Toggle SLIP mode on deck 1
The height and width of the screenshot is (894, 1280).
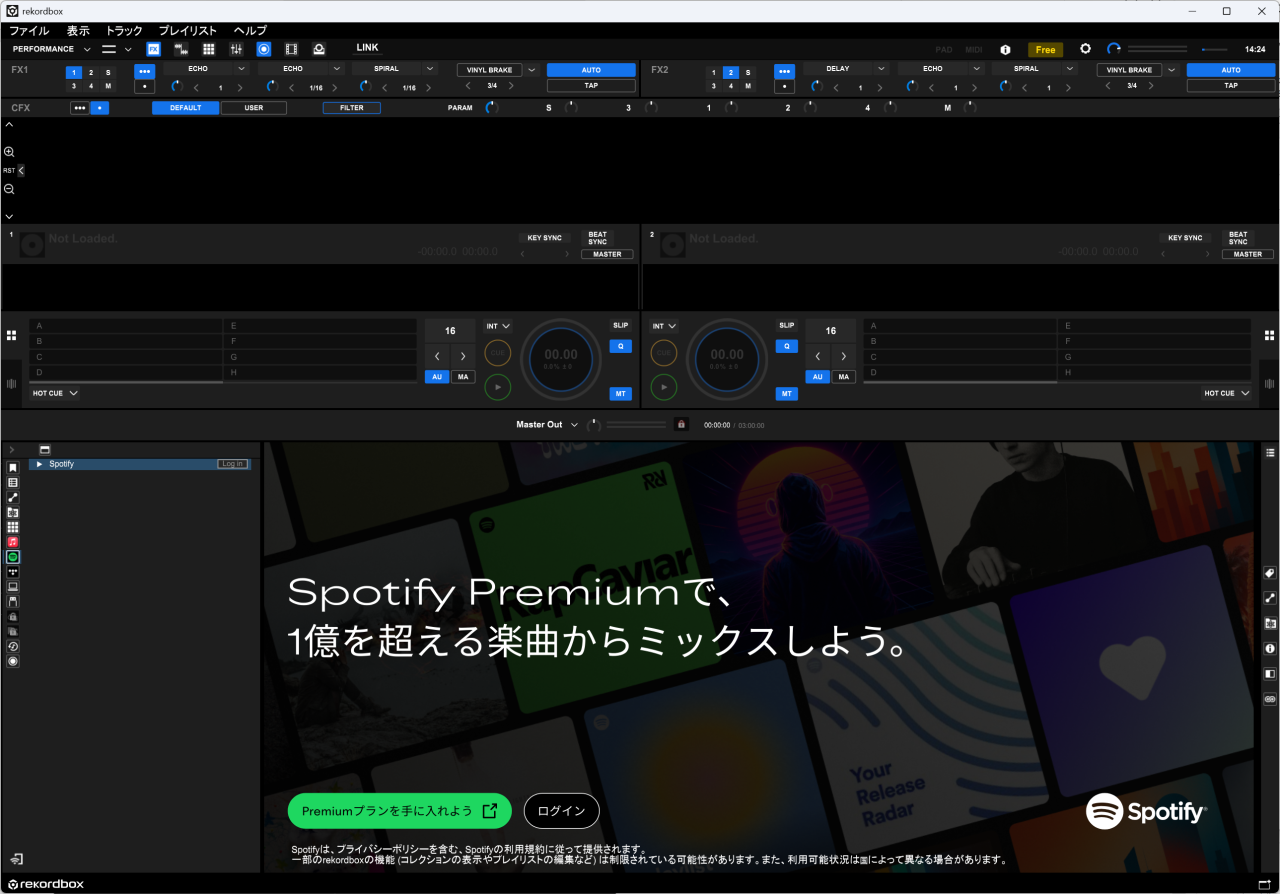click(621, 326)
